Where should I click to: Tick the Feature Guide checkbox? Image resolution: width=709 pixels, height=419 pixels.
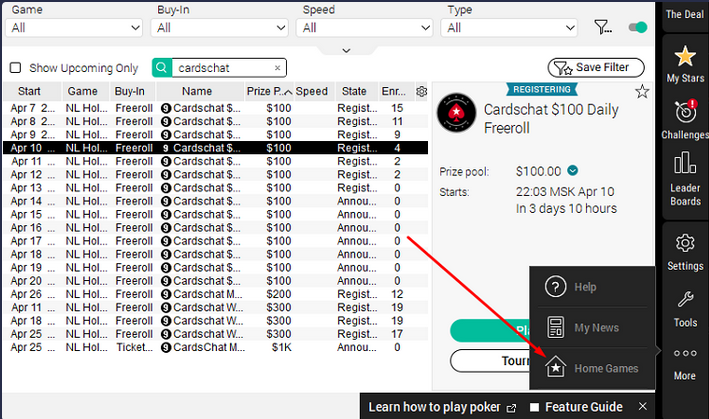coord(534,407)
